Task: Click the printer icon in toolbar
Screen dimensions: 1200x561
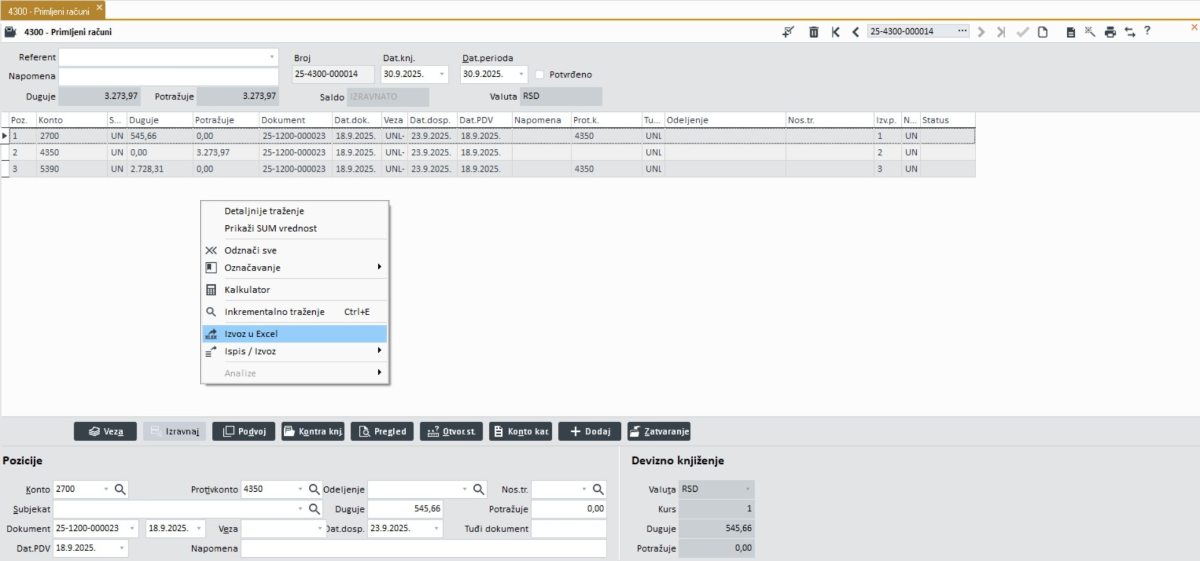Action: 1110,32
